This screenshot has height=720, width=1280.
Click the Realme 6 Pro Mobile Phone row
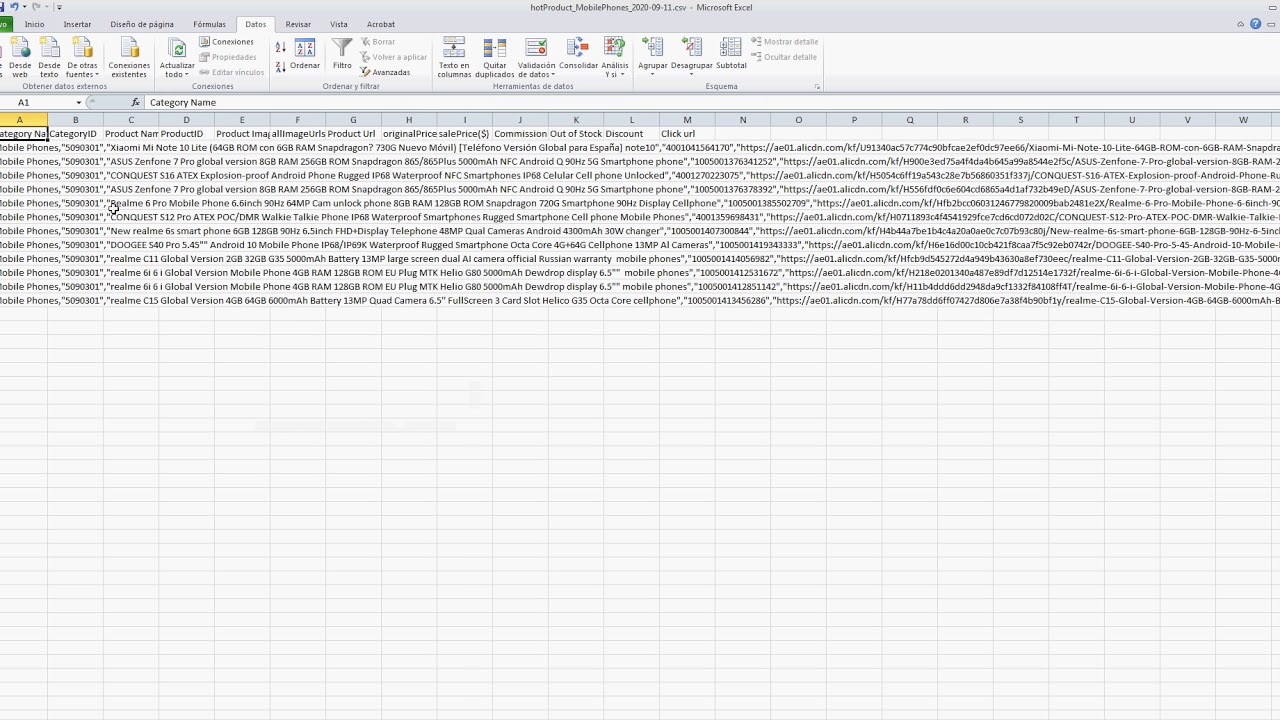tap(640, 203)
